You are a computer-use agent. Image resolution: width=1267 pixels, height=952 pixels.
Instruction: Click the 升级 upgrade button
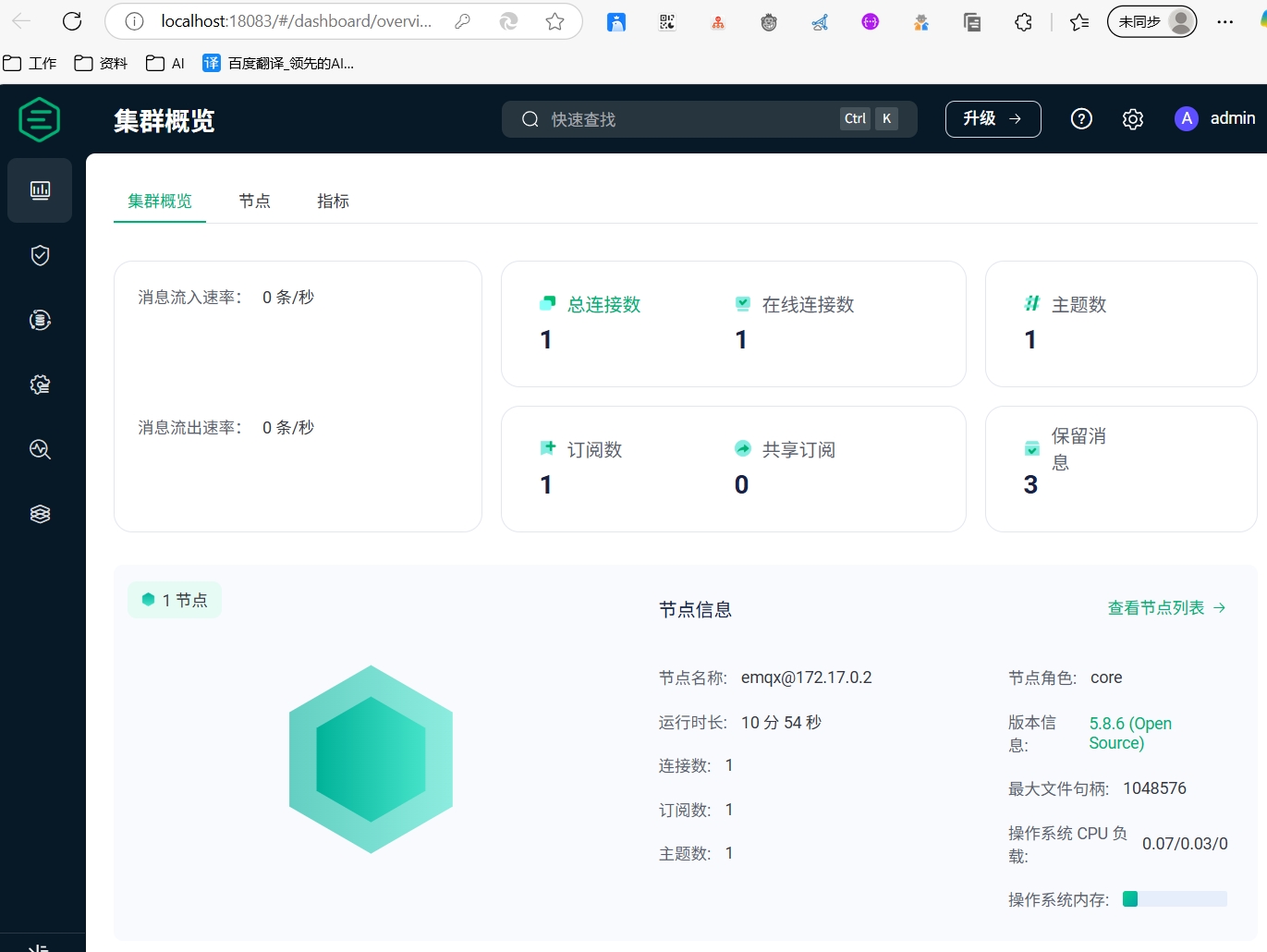(993, 118)
